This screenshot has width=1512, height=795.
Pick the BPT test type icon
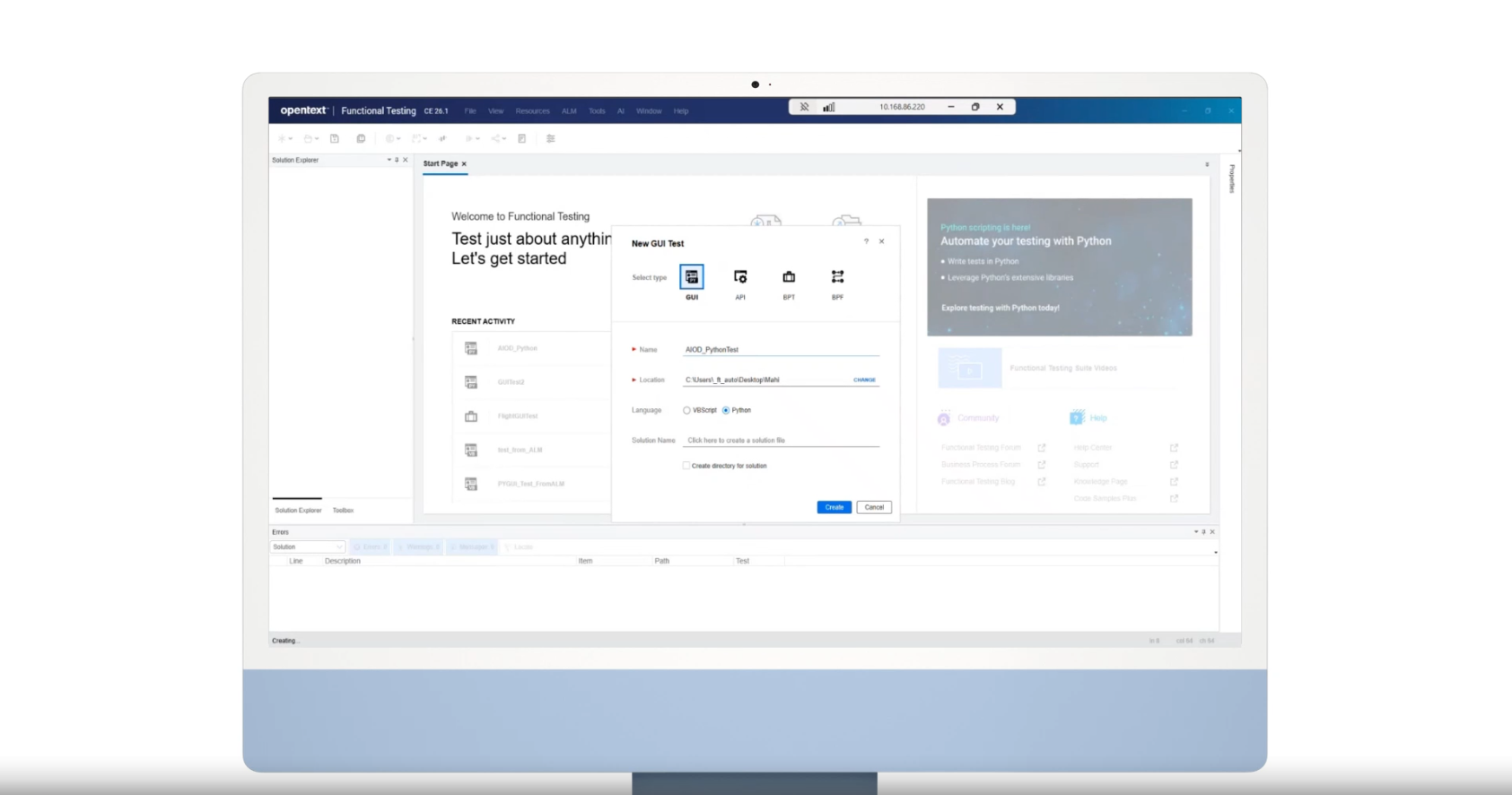(789, 277)
